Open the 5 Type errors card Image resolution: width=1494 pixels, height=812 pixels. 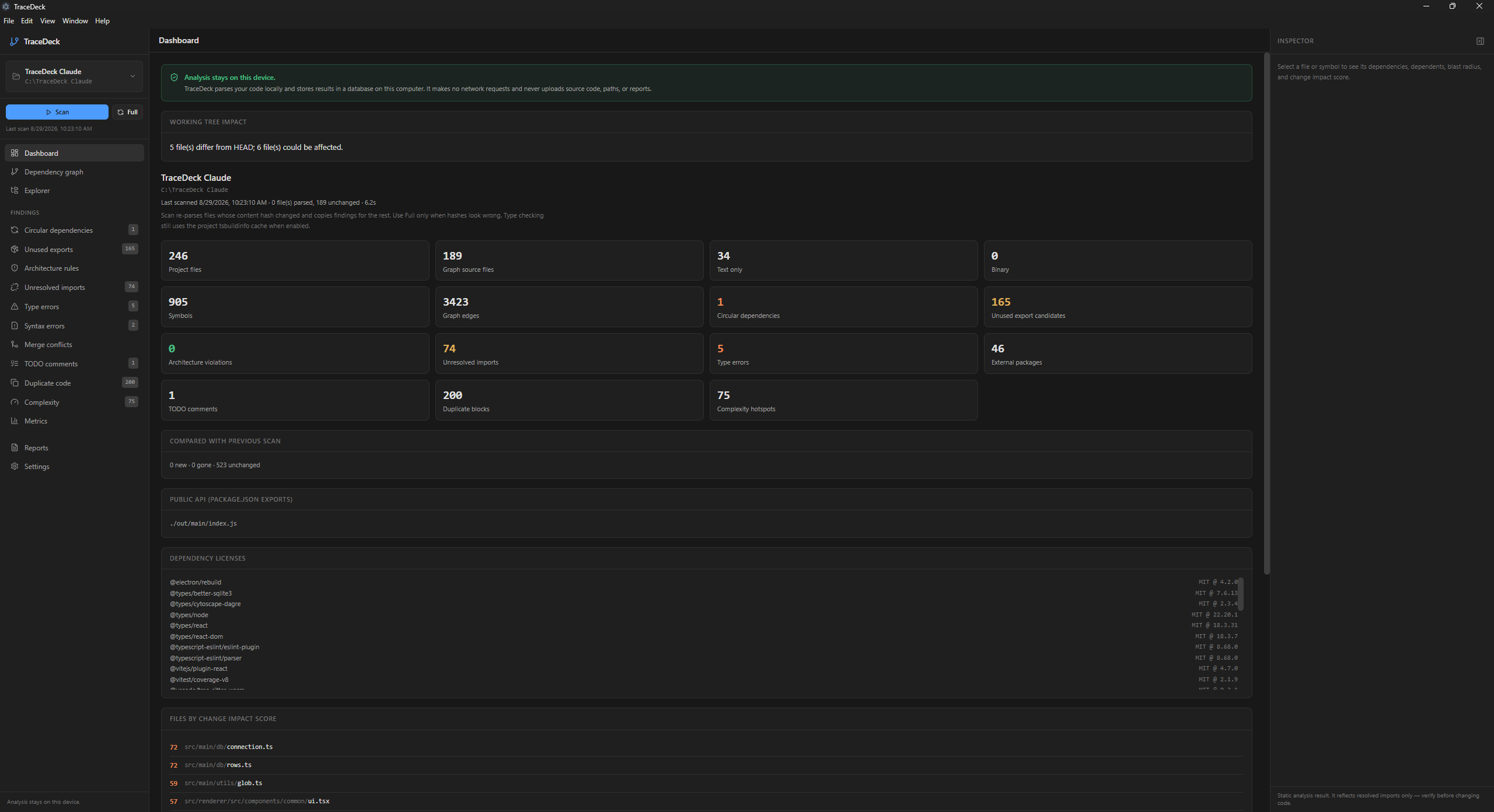[x=843, y=353]
